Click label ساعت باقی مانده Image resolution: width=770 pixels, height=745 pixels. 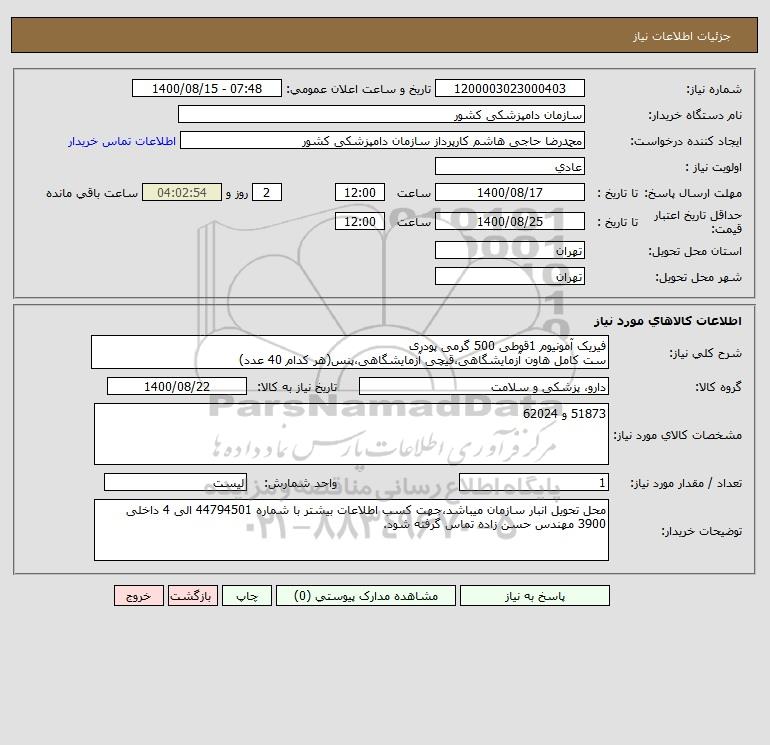[92, 193]
